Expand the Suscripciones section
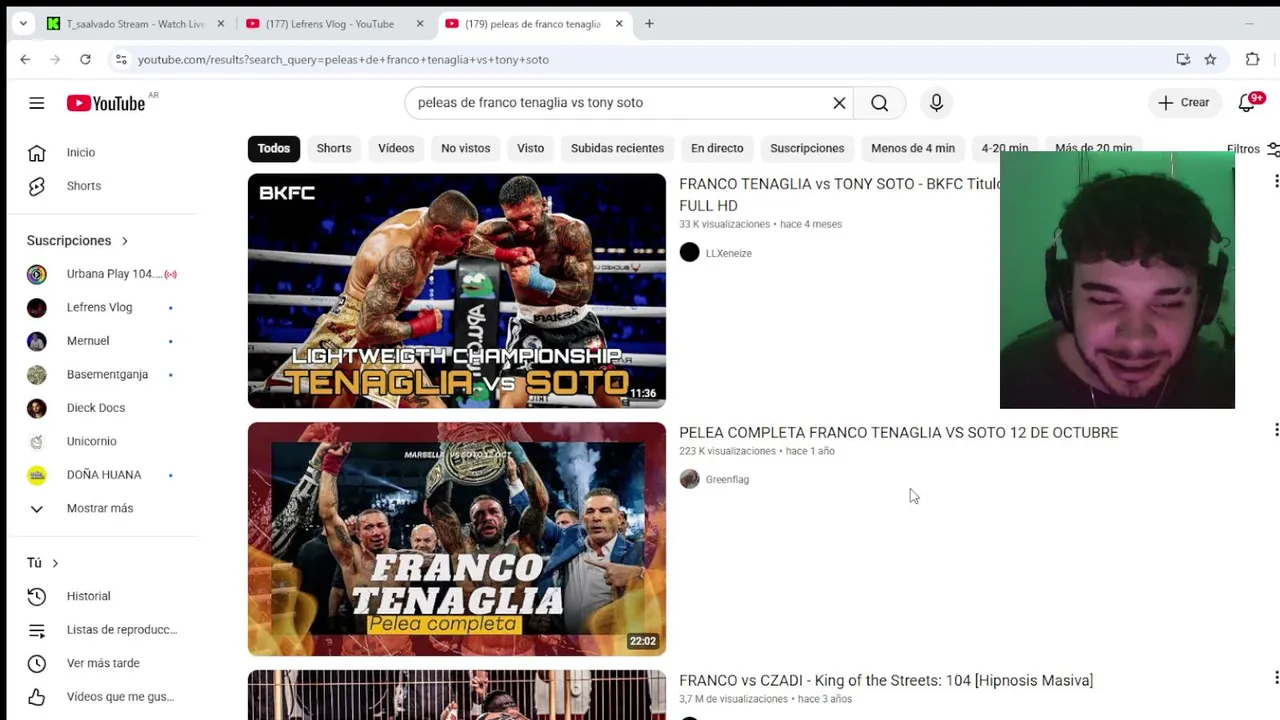 78,241
